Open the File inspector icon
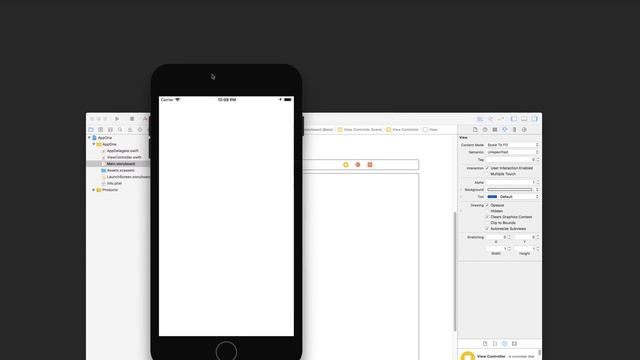The height and width of the screenshot is (360, 640). tap(475, 130)
